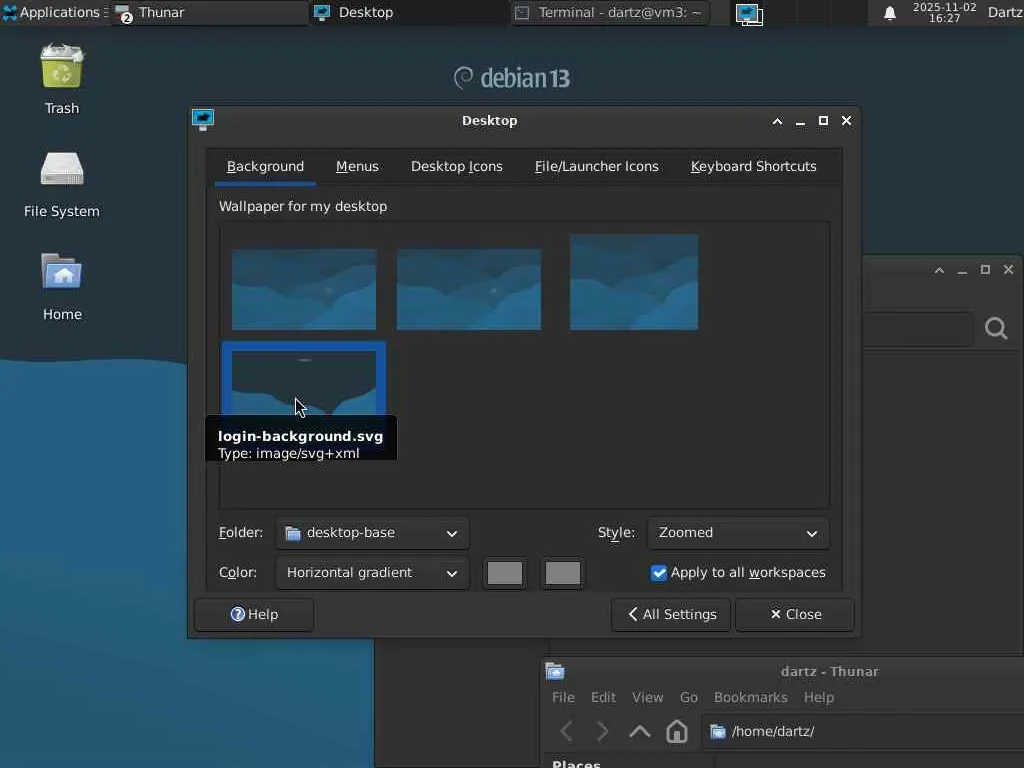Open the File/Launcher Icons tab
Screen dimensions: 1024x768
(596, 167)
